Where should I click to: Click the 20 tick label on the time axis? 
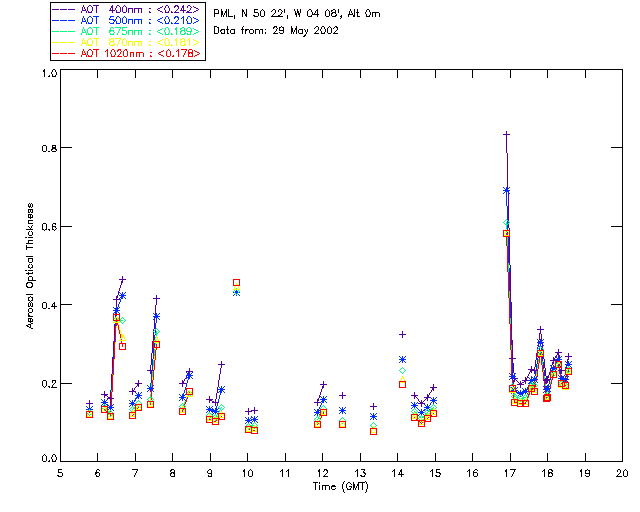(621, 473)
